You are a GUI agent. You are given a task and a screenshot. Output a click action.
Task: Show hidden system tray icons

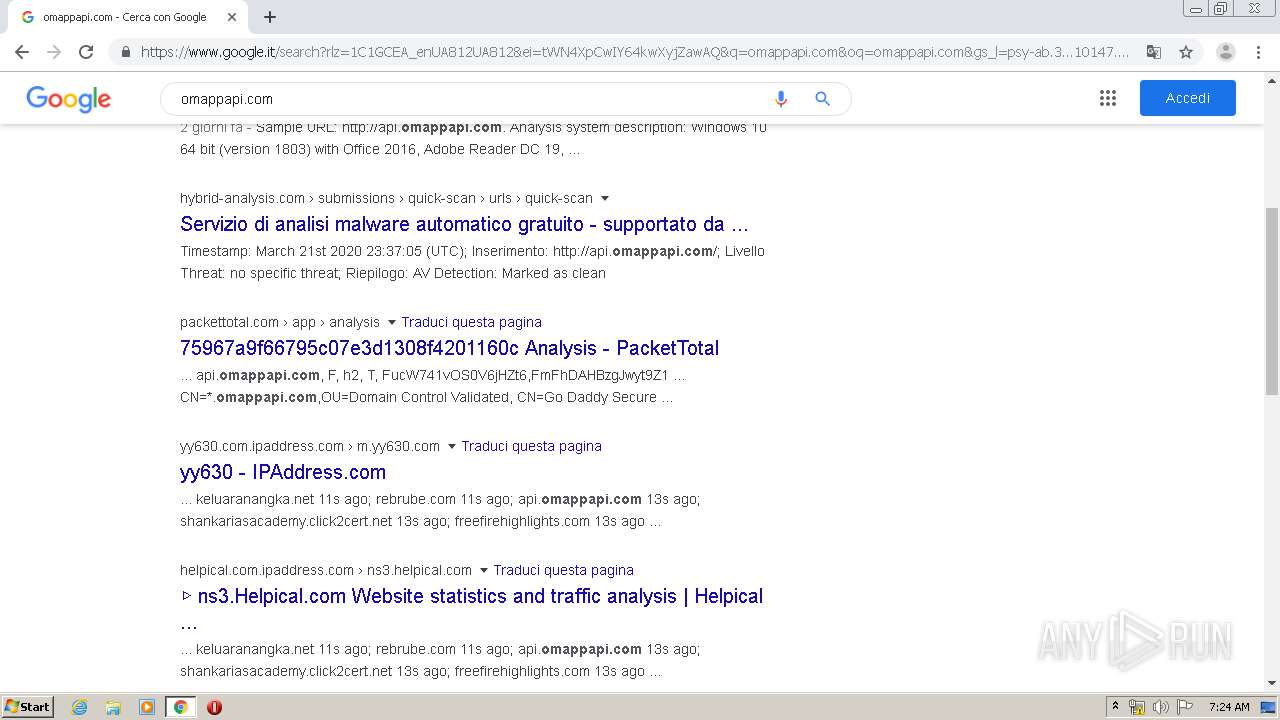1115,707
